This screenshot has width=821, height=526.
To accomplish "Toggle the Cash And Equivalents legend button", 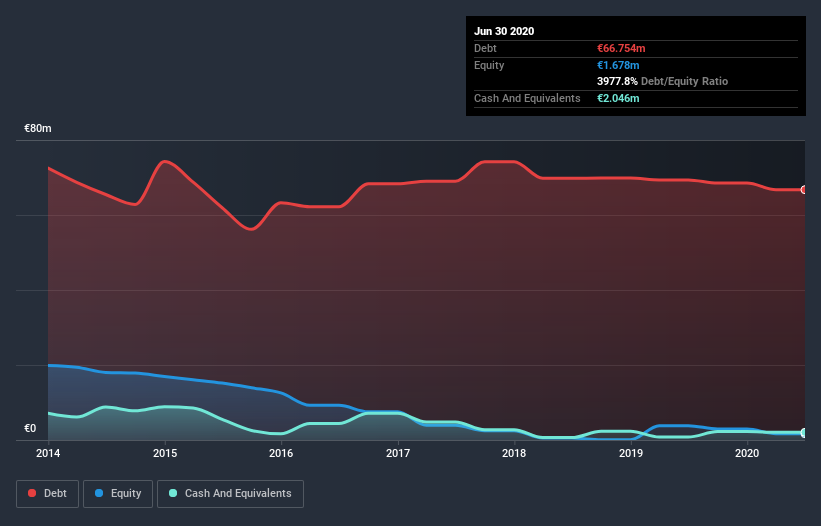I will coord(230,494).
